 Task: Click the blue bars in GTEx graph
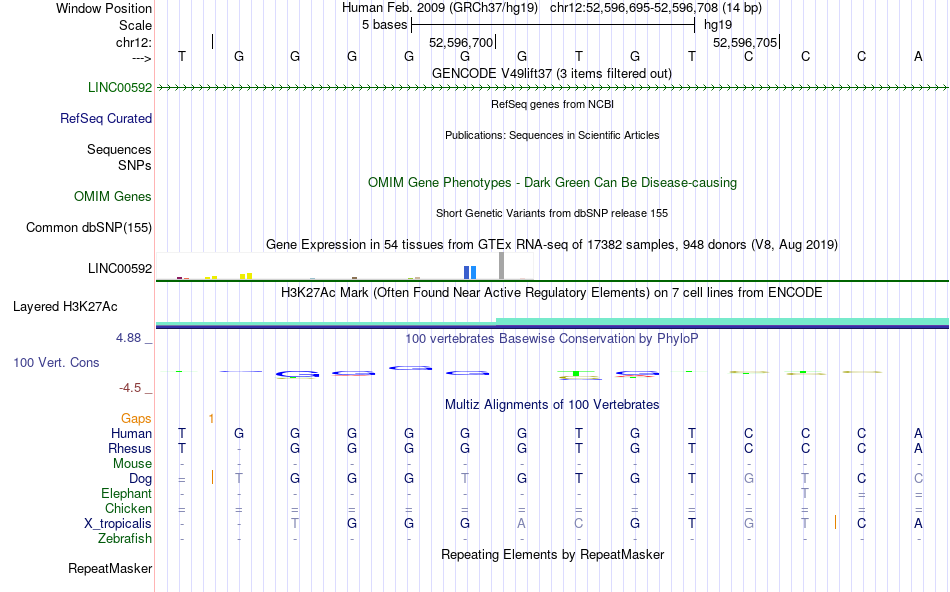pos(470,273)
